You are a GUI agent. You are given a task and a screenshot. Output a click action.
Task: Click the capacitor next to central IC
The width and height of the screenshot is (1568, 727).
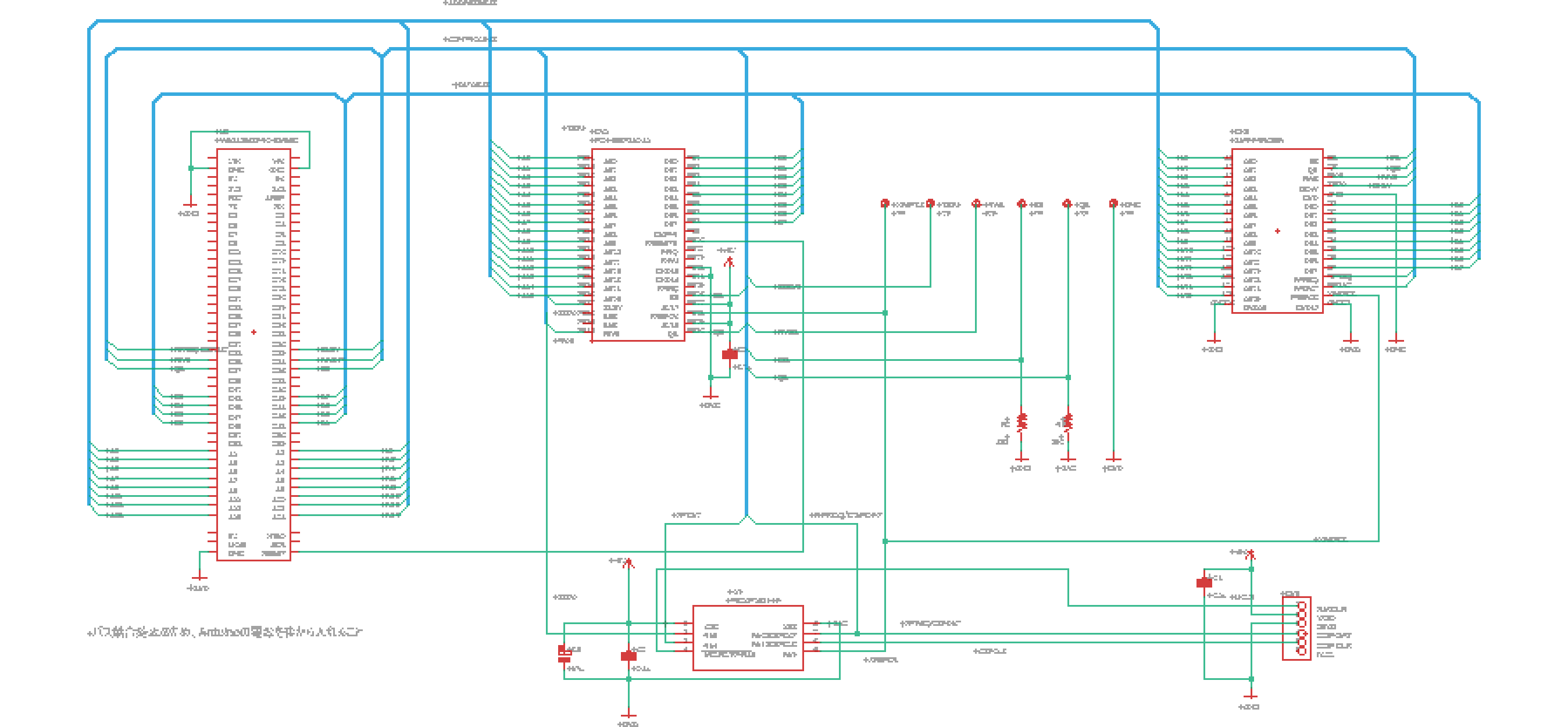(730, 354)
